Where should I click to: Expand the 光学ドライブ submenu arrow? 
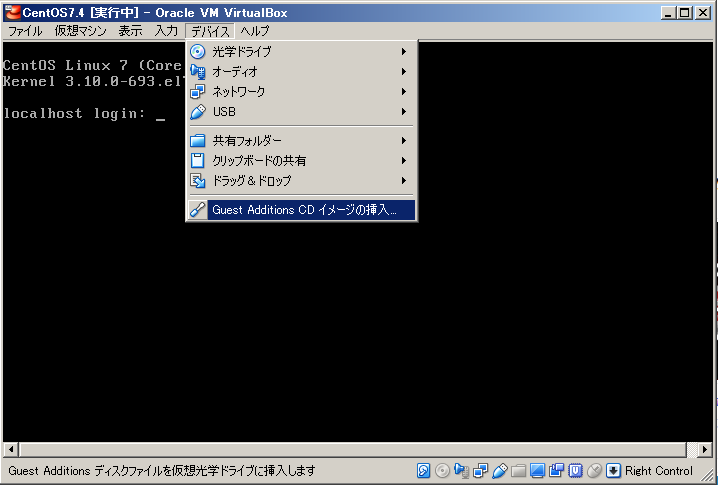(404, 51)
